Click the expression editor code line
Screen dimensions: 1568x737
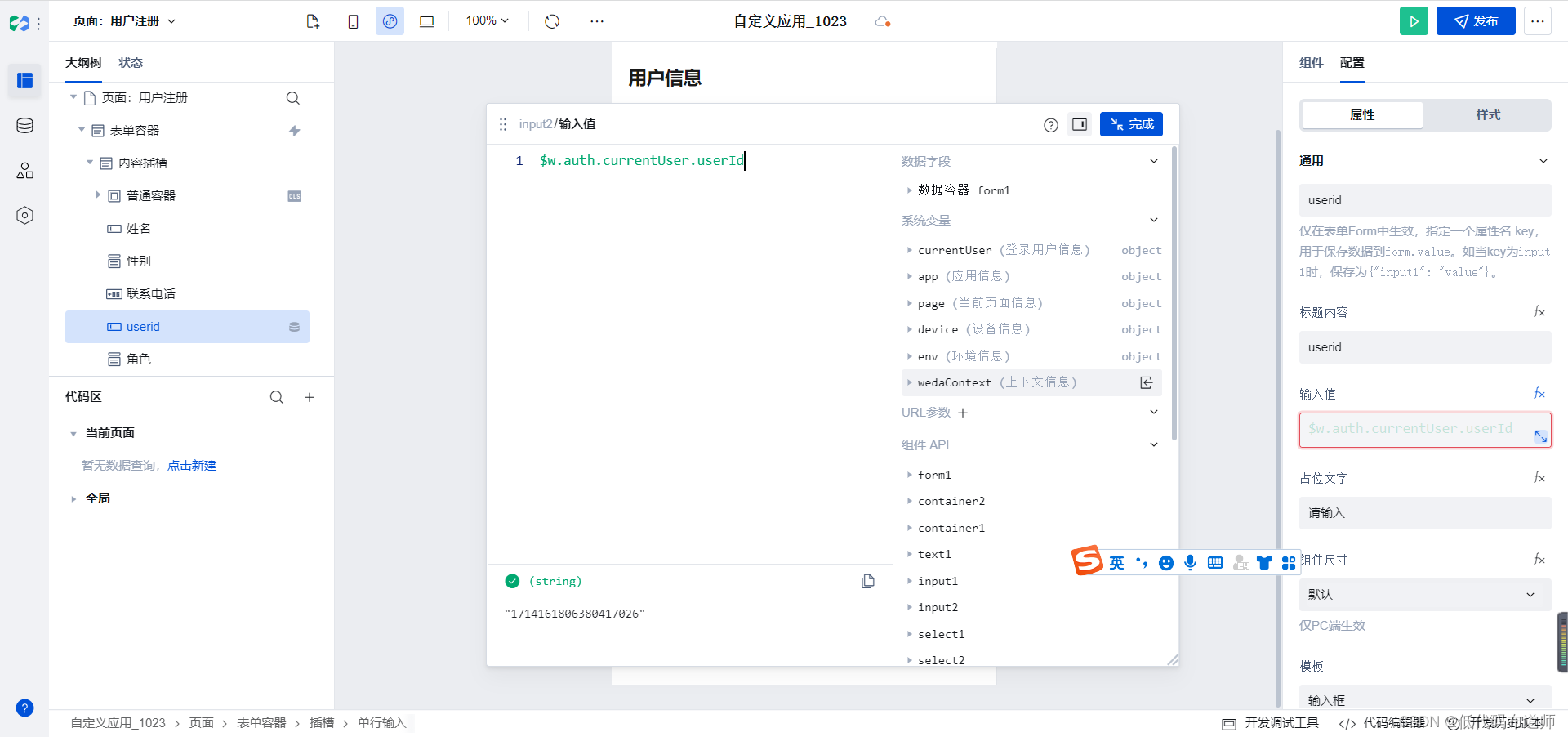(642, 161)
